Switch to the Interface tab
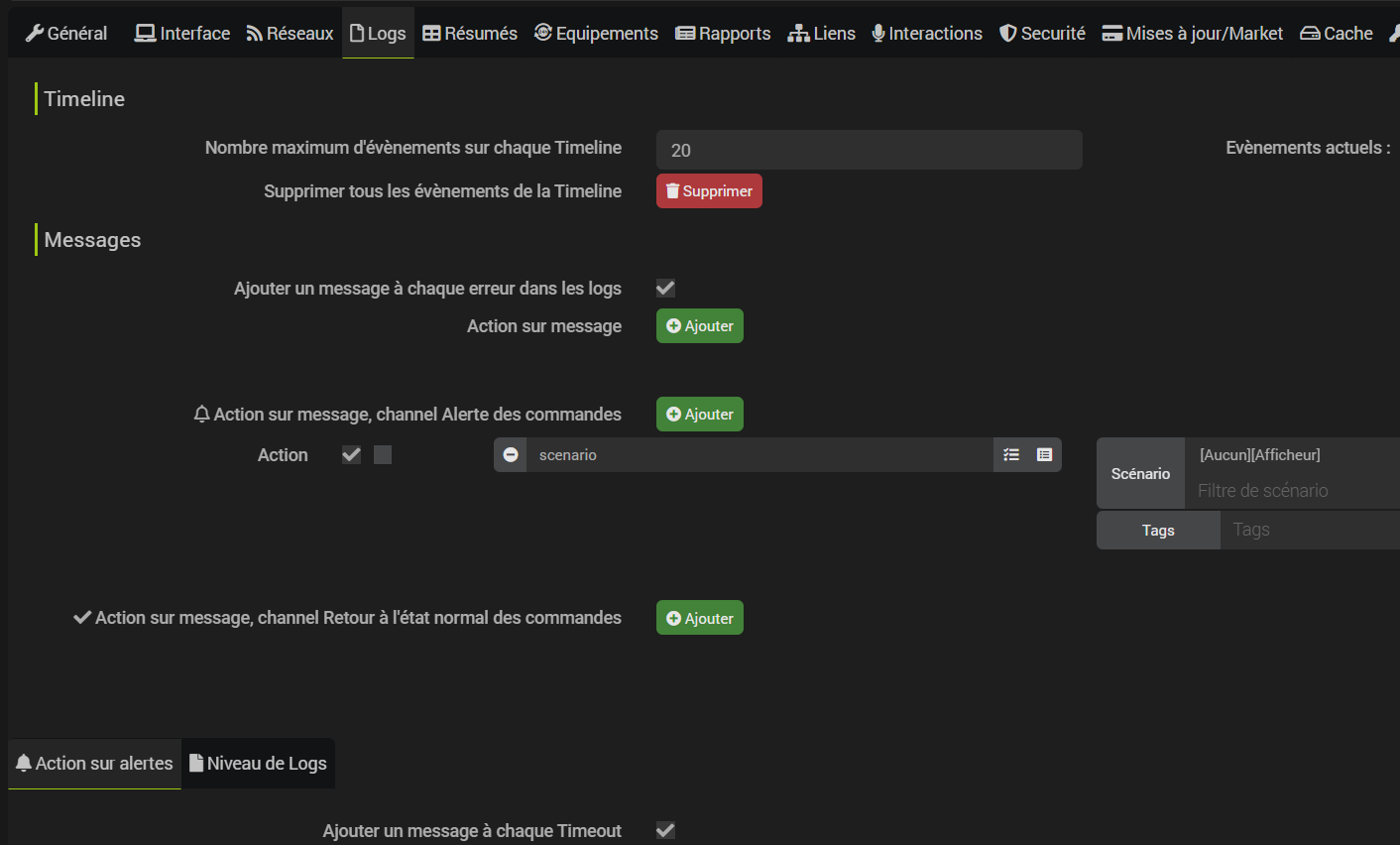The width and height of the screenshot is (1400, 845). 182,33
